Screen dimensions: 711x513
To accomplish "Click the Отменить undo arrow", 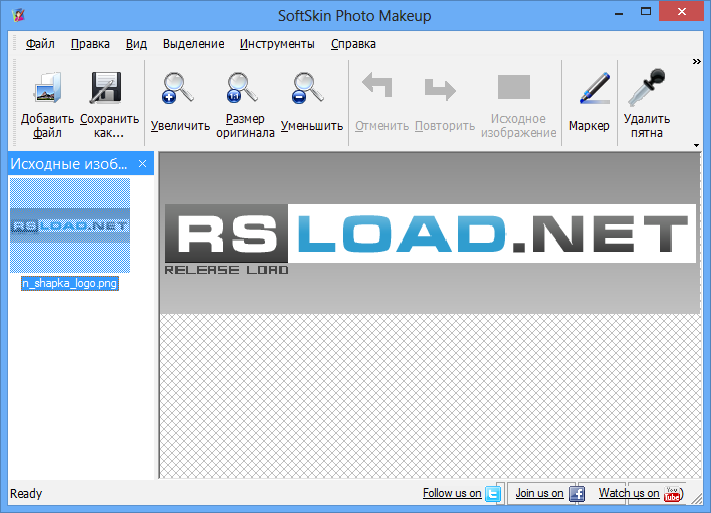I will (x=377, y=85).
